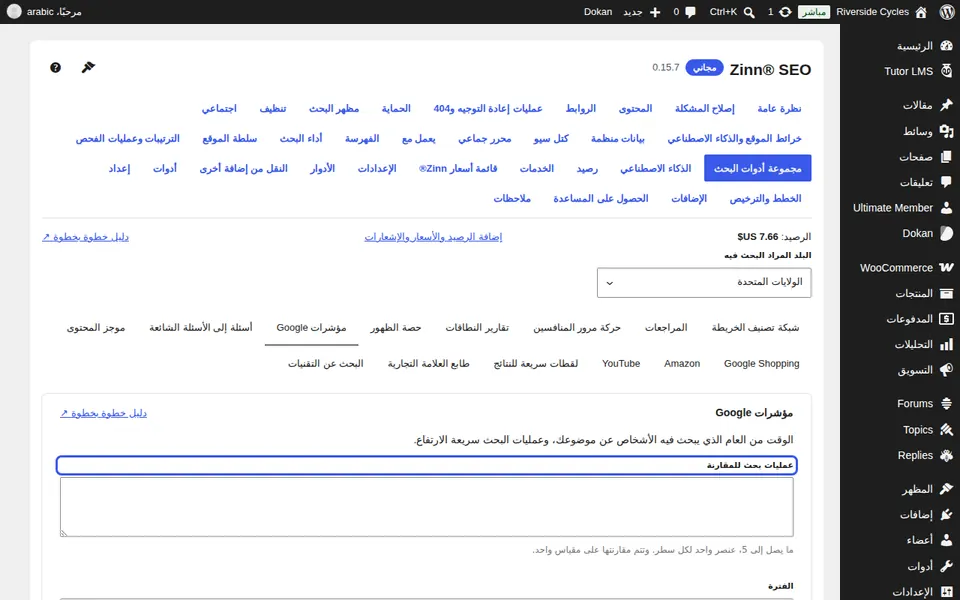Open the الرئيسية dashboard sidebar icon
This screenshot has height=600, width=960.
947,46
